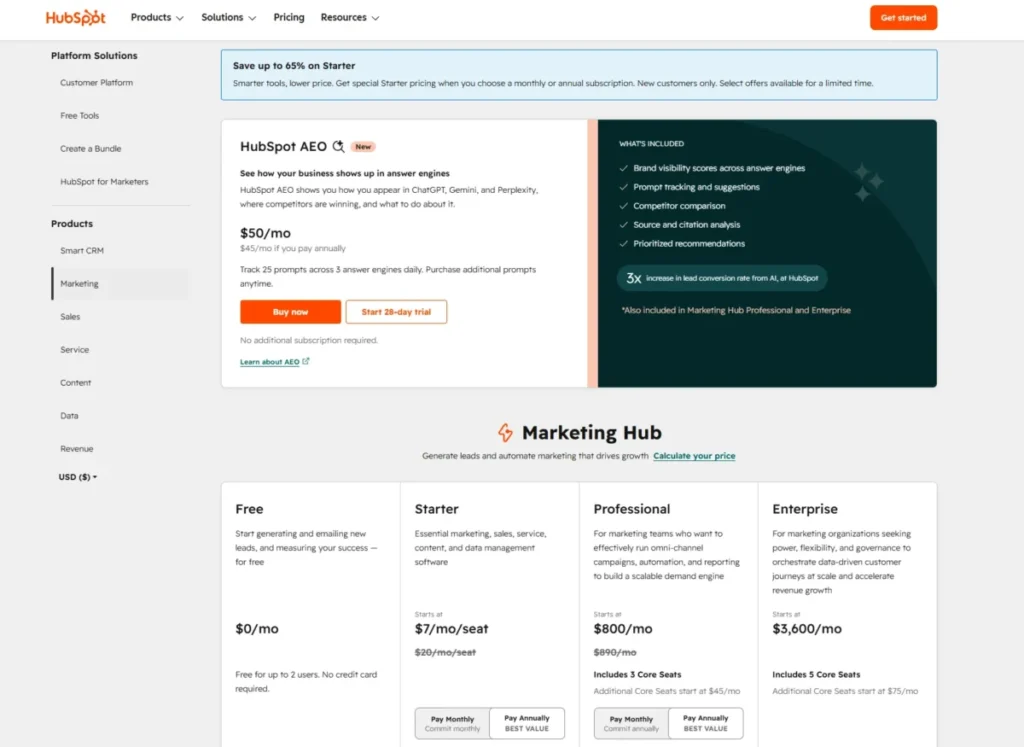
Task: Open HubSpot for Marketers in sidebar
Action: (x=104, y=182)
